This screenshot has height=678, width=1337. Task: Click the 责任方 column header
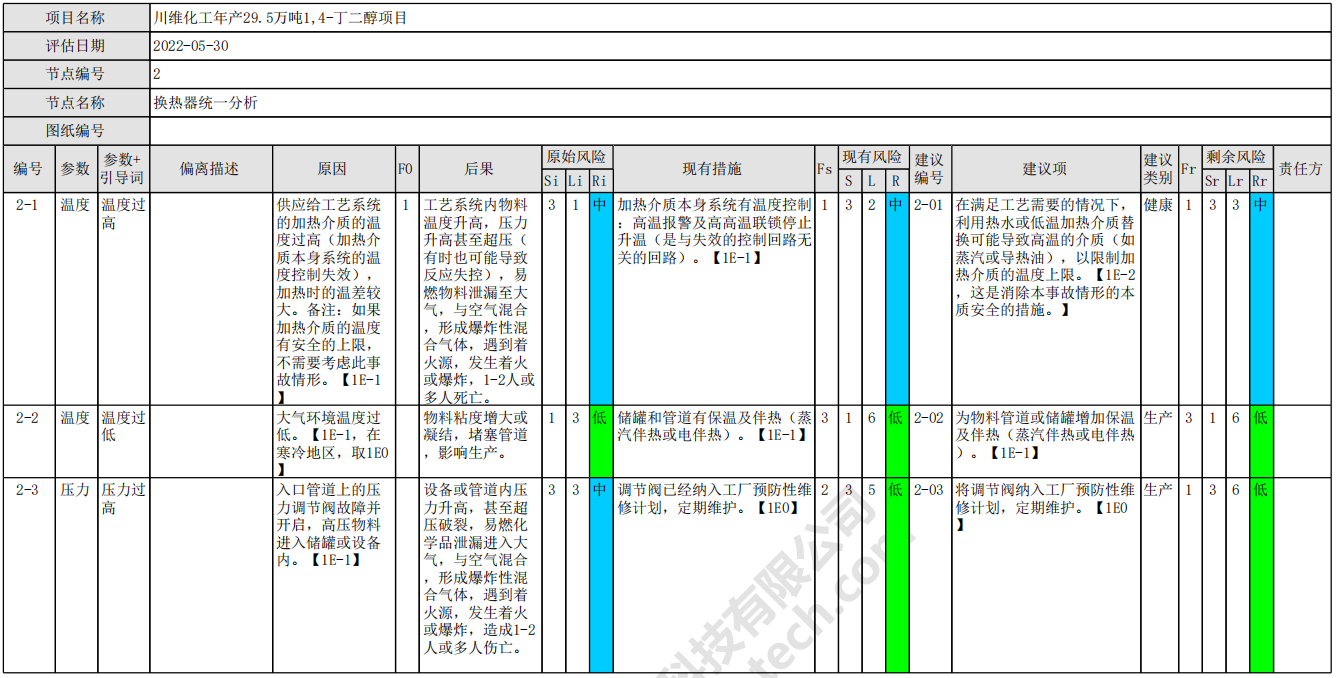point(1302,169)
